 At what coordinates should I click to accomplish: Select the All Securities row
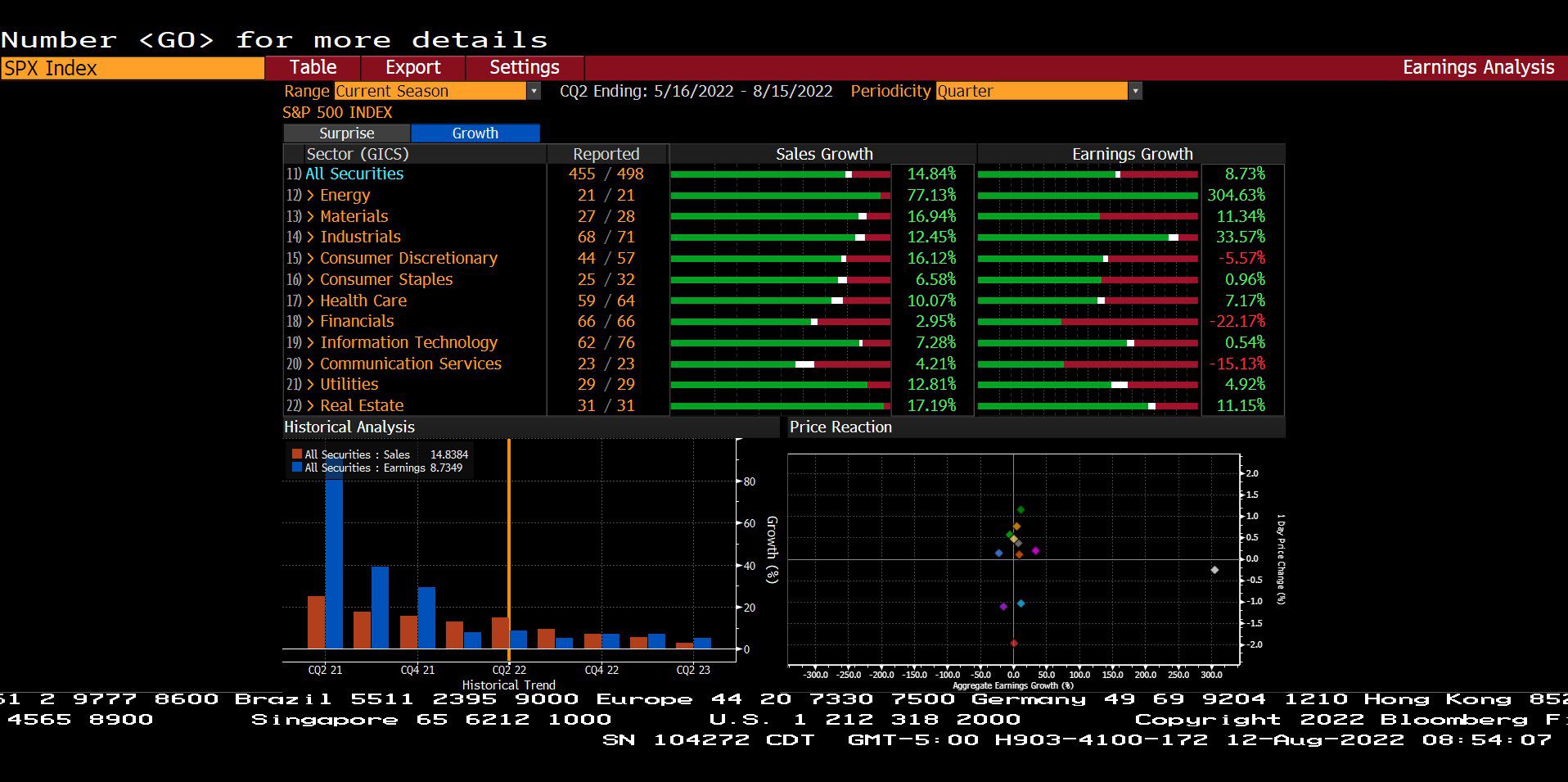tap(354, 174)
